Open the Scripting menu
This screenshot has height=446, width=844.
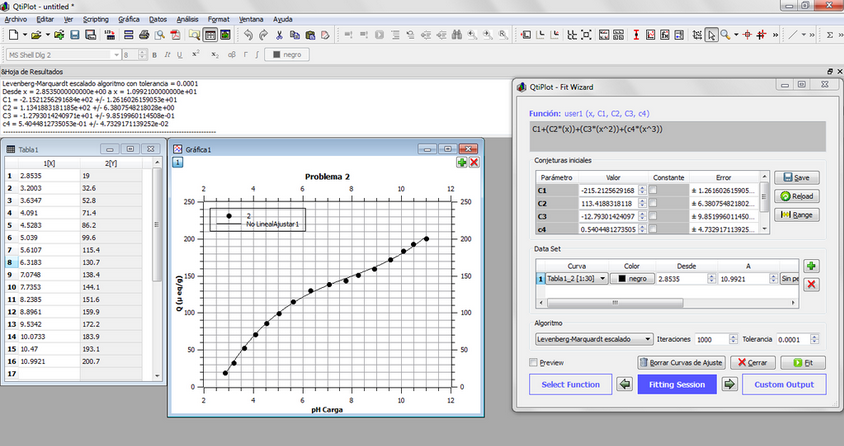pos(95,19)
